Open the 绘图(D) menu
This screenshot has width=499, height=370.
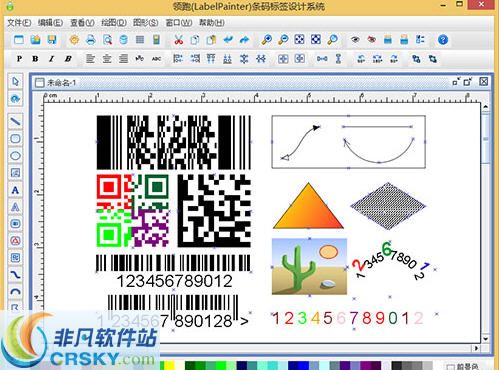tap(114, 23)
